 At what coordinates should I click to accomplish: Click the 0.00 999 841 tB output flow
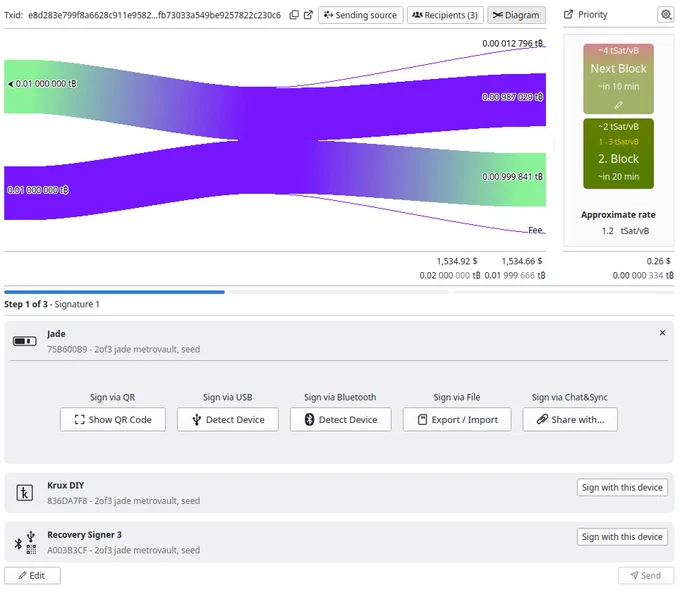coord(512,177)
